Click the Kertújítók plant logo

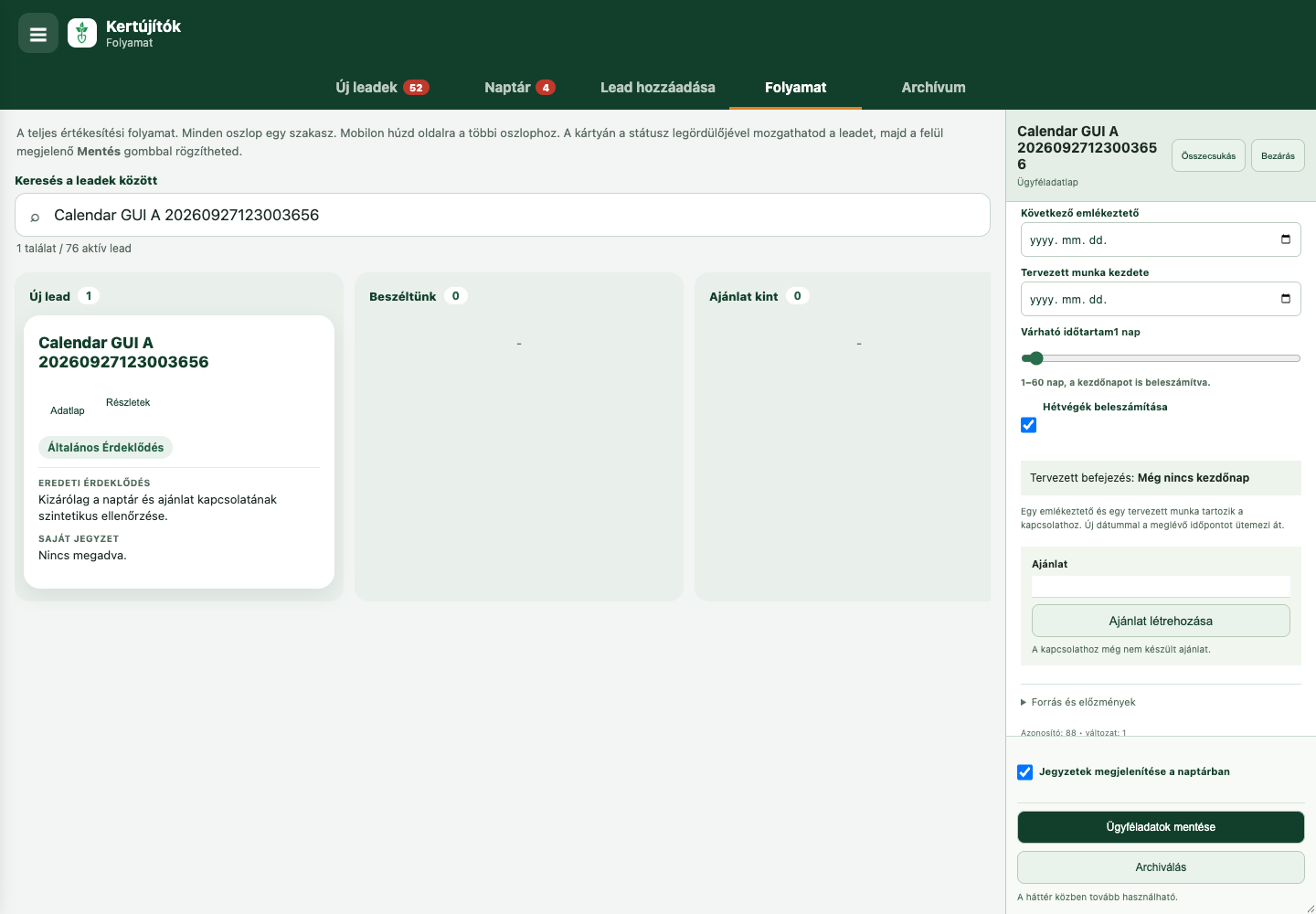pyautogui.click(x=82, y=34)
